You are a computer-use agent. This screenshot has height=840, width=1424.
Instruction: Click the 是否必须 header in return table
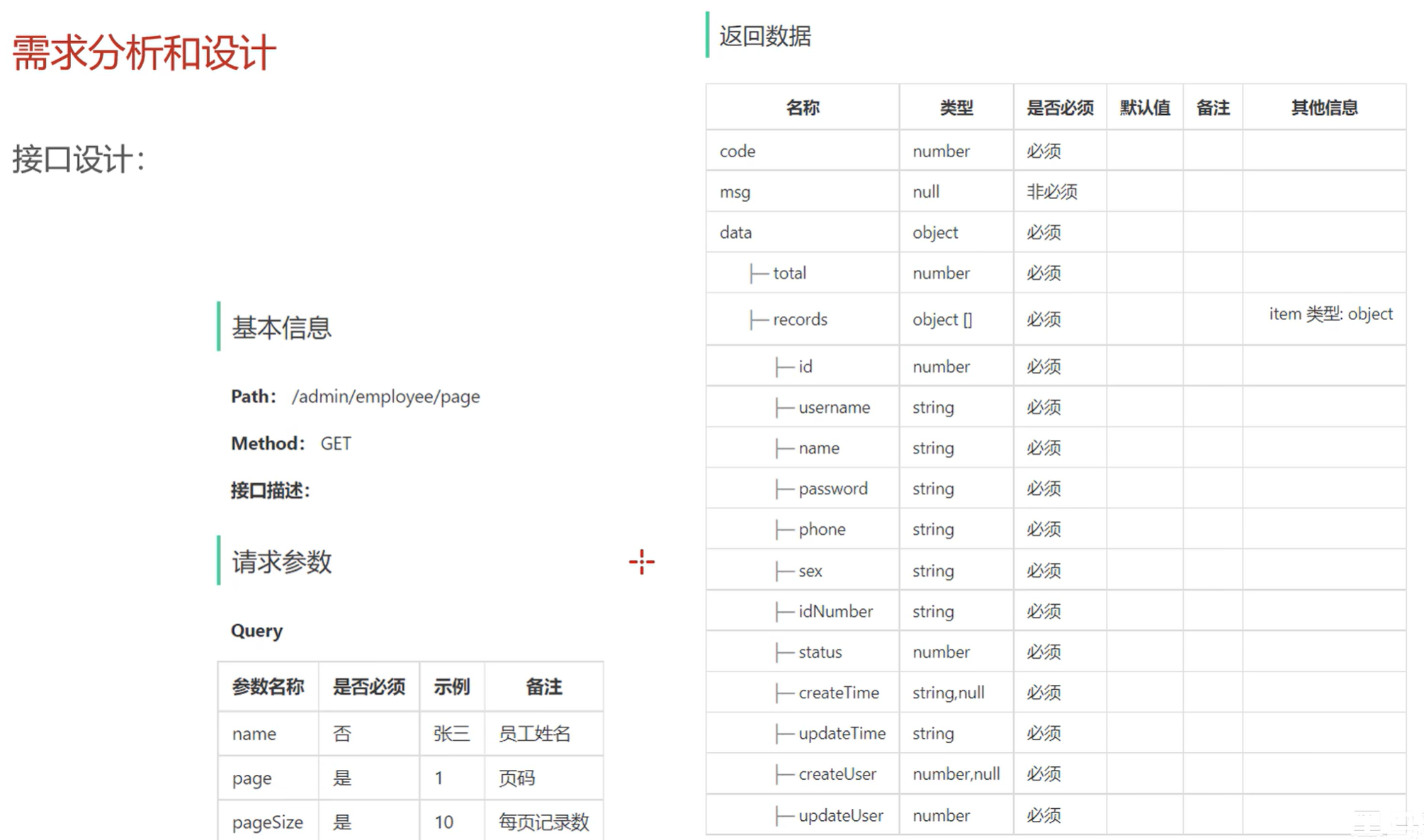[1059, 108]
